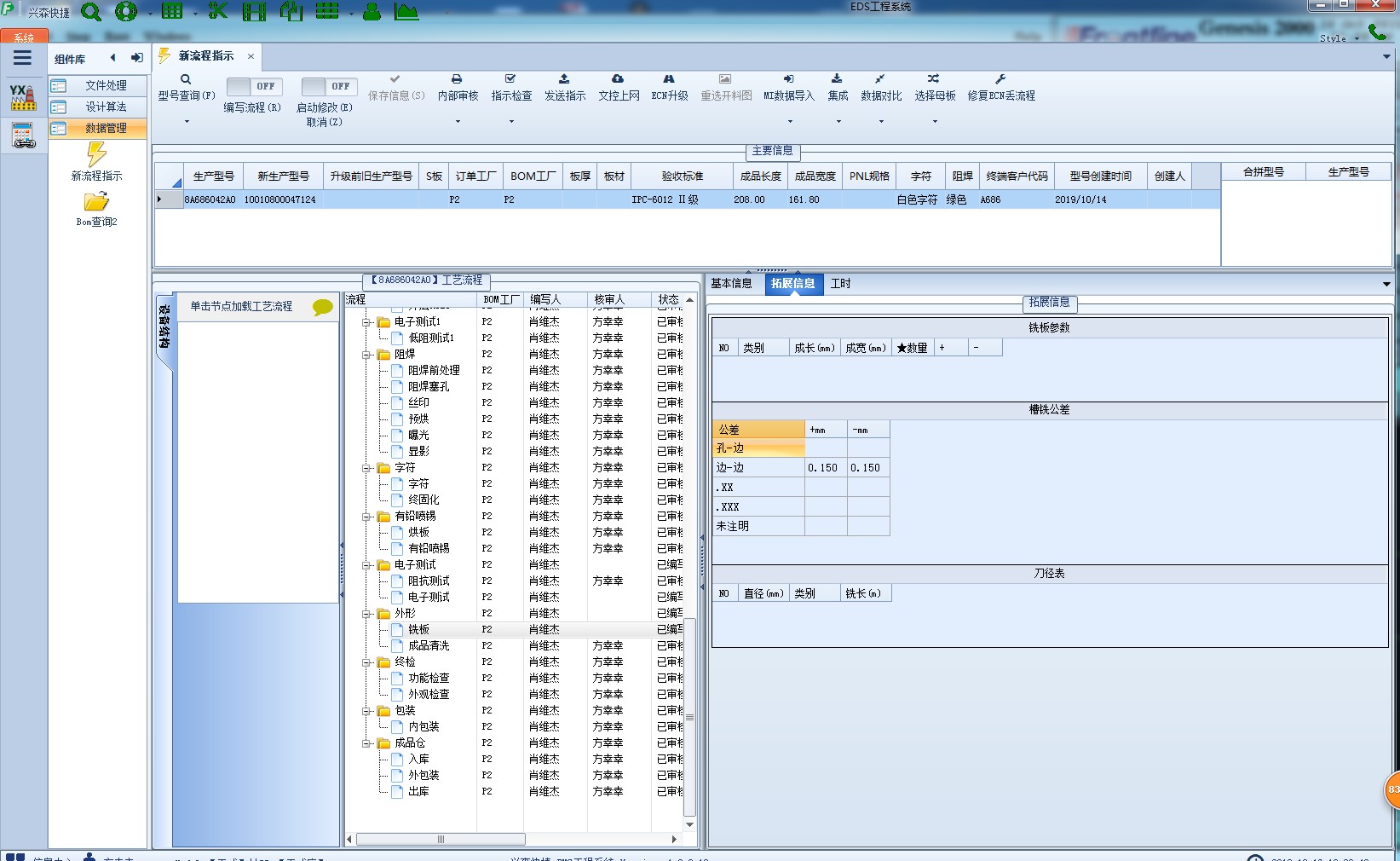1400x861 pixels.
Task: Pin the 组件库 panel with arrow icon
Action: (136, 58)
